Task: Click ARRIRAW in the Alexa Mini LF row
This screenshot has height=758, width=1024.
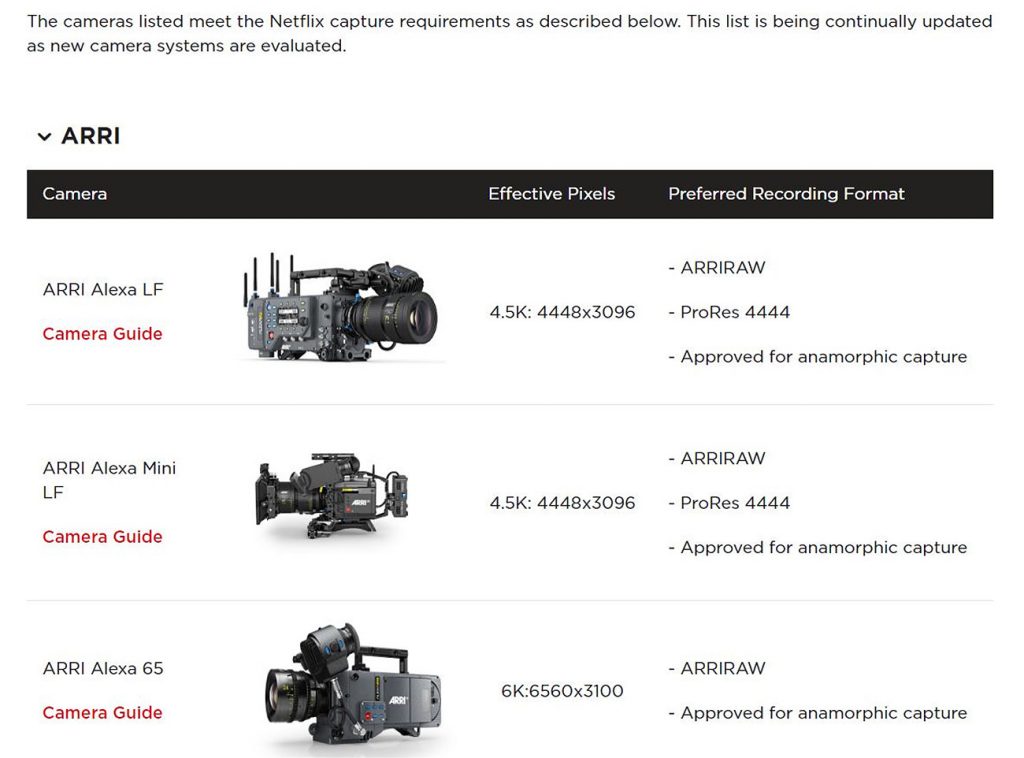Action: click(716, 458)
